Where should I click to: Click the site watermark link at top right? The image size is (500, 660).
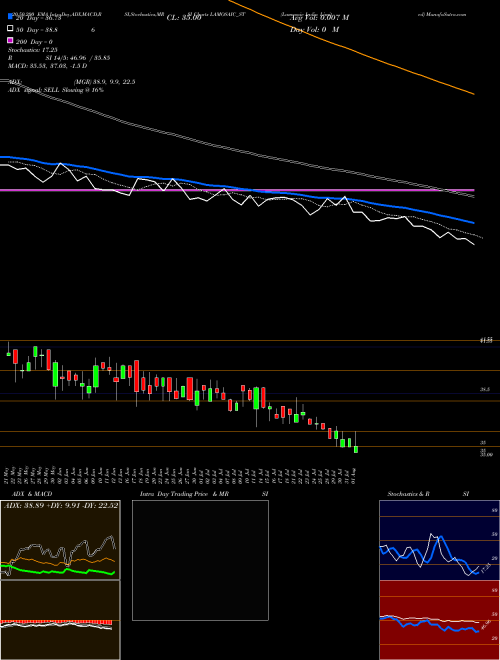441,14
